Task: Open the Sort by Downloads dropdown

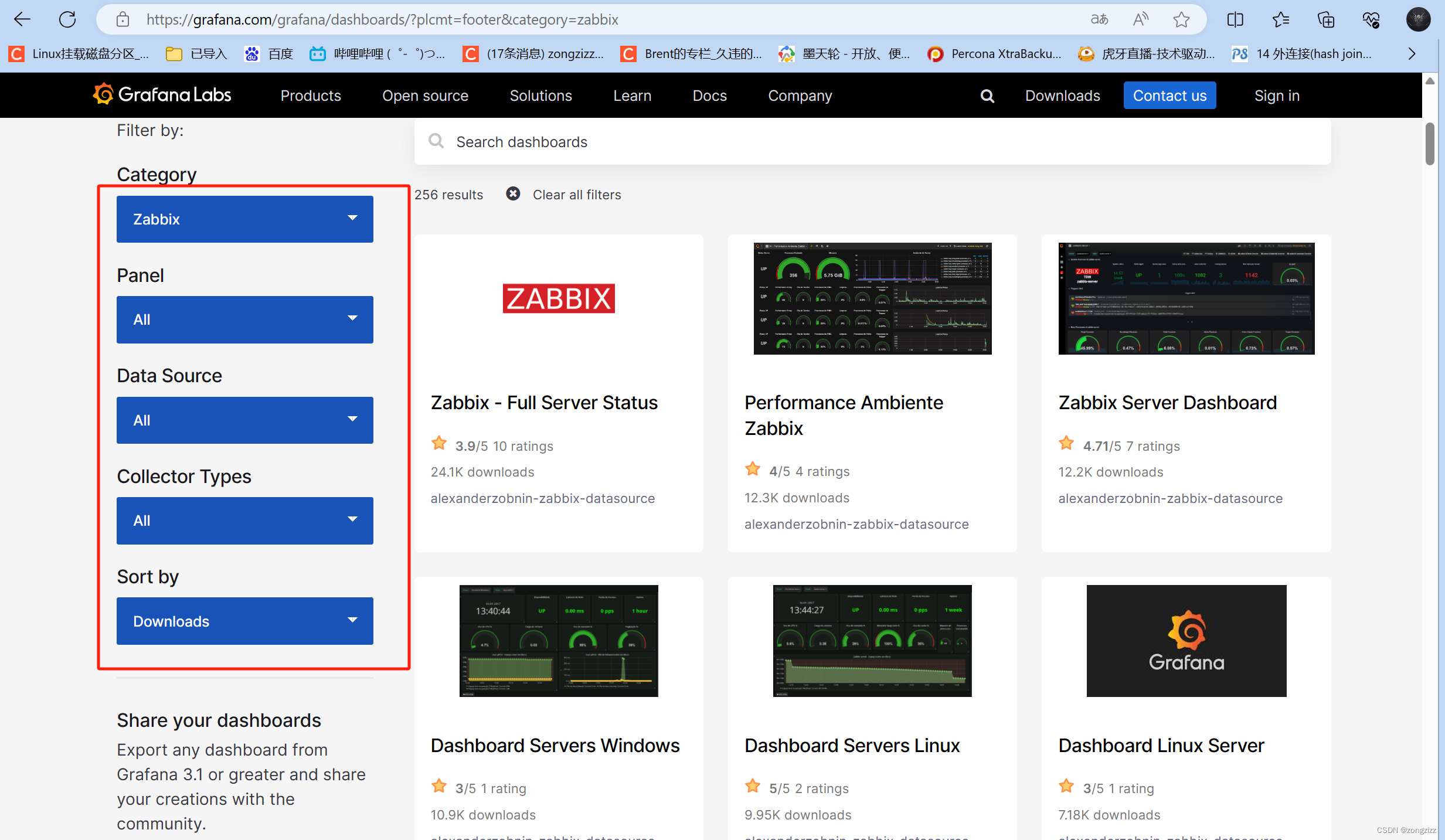Action: pyautogui.click(x=244, y=621)
